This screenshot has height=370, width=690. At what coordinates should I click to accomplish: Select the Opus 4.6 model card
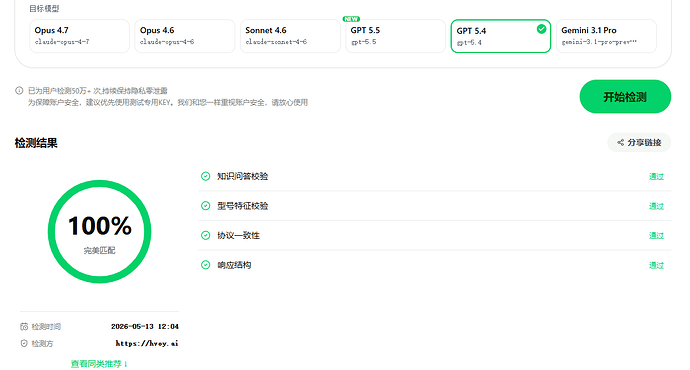click(184, 36)
